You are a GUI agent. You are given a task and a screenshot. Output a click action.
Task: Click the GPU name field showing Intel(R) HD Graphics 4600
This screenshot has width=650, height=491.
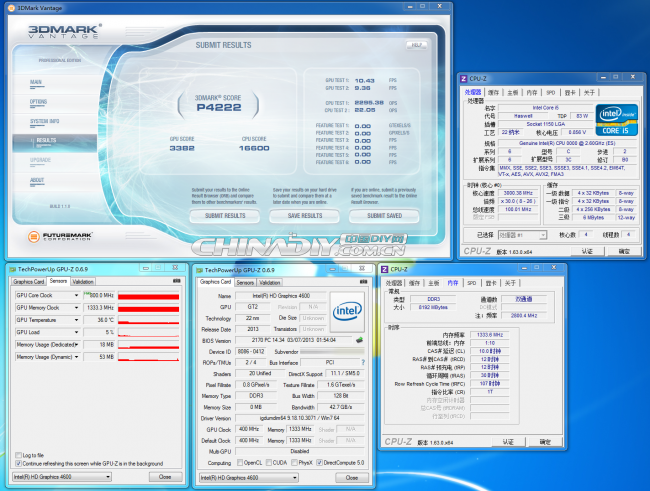click(x=281, y=296)
